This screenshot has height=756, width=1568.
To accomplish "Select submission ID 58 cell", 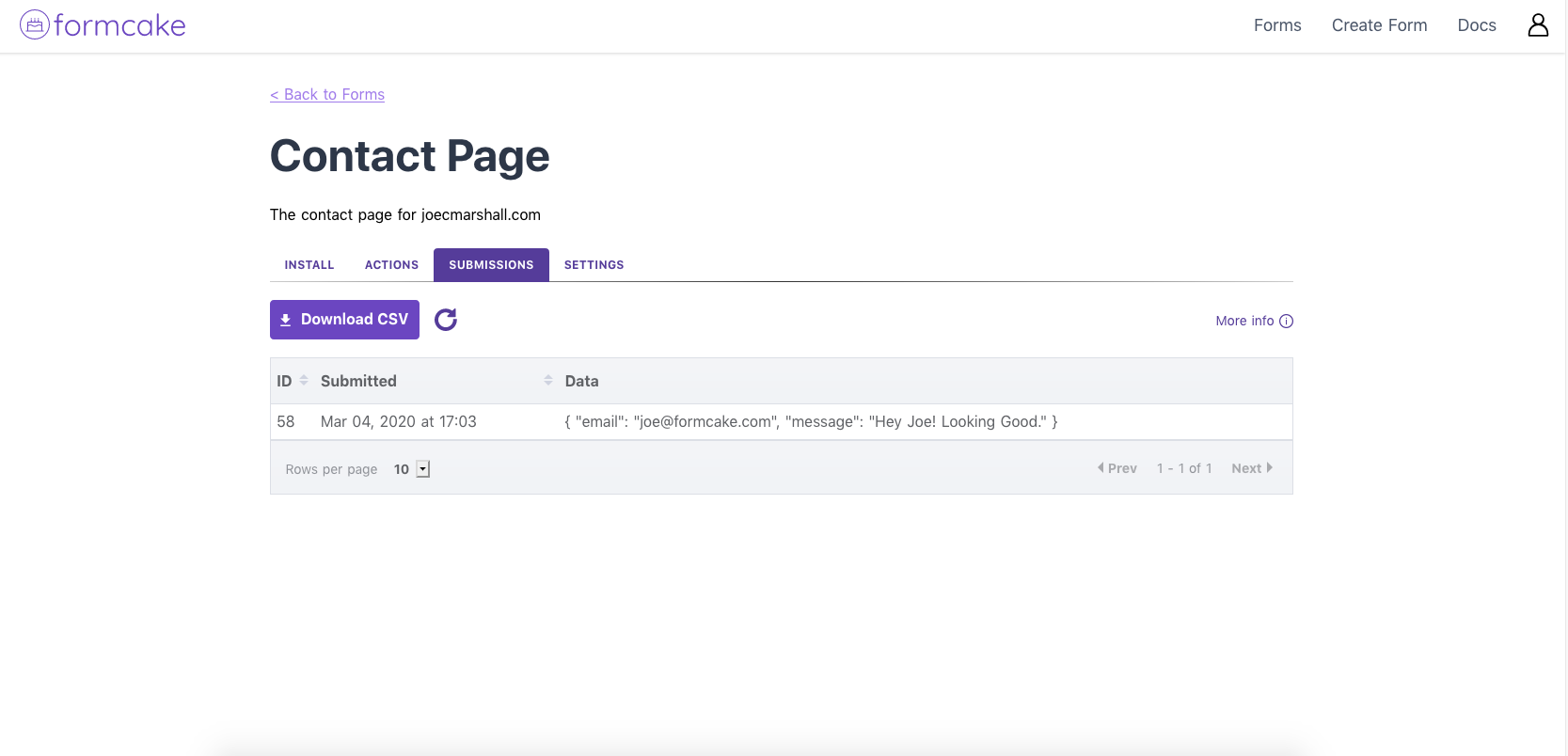I will [286, 422].
